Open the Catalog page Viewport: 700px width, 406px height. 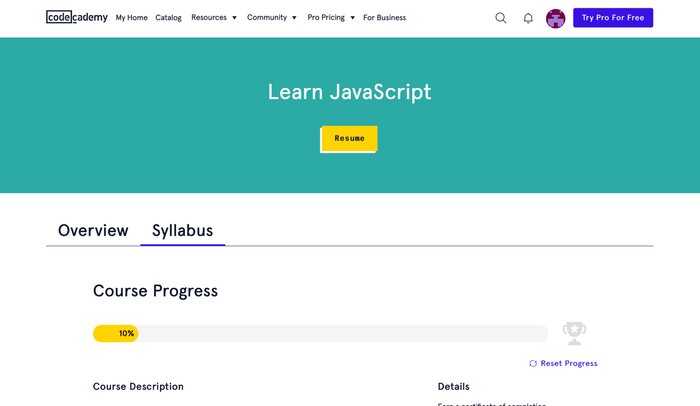point(168,17)
